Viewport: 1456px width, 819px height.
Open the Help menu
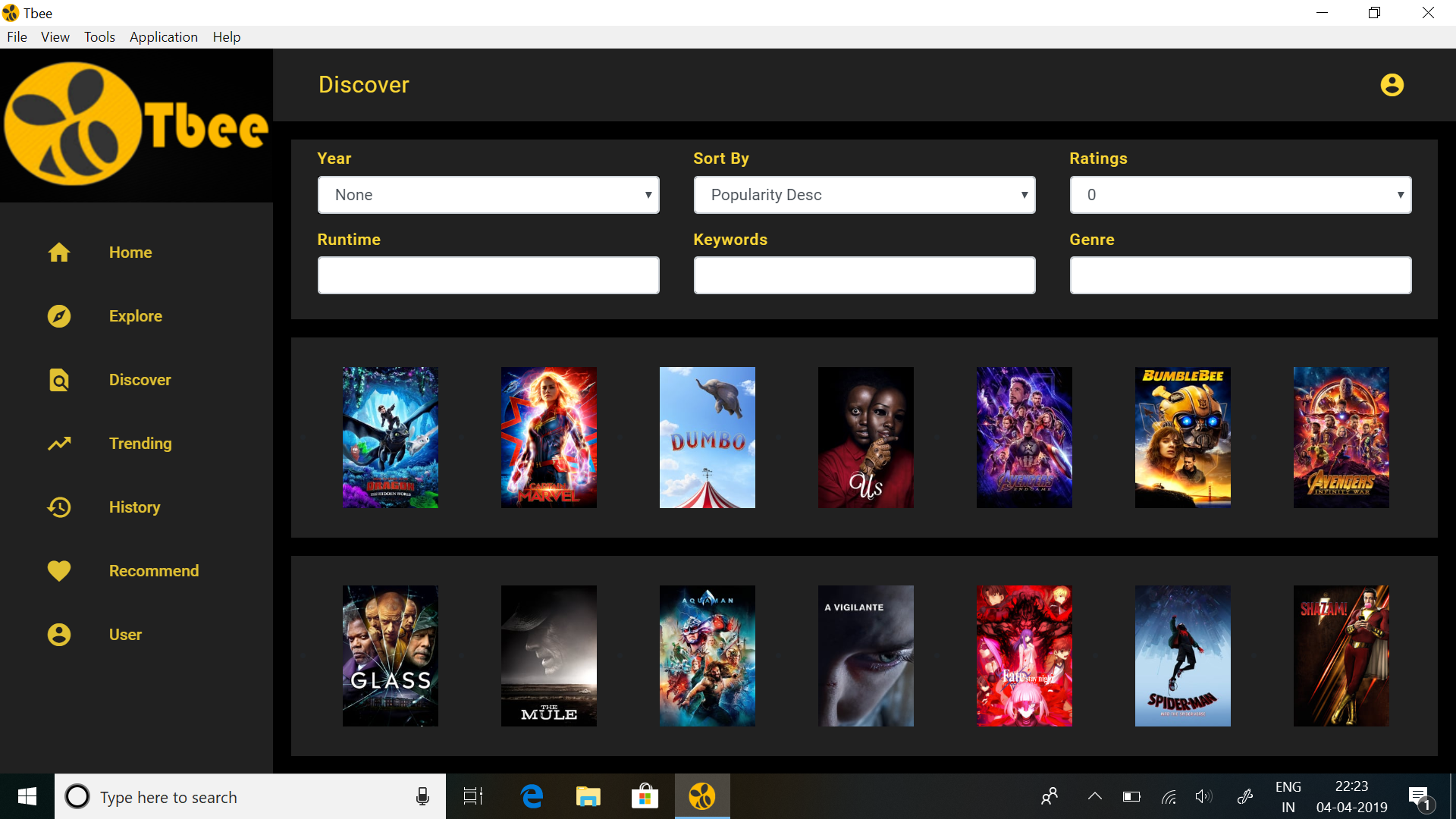point(227,36)
